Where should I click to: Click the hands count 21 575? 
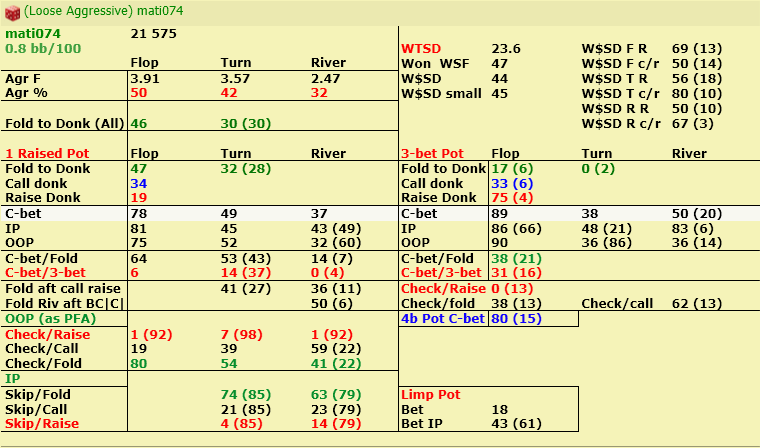(154, 33)
